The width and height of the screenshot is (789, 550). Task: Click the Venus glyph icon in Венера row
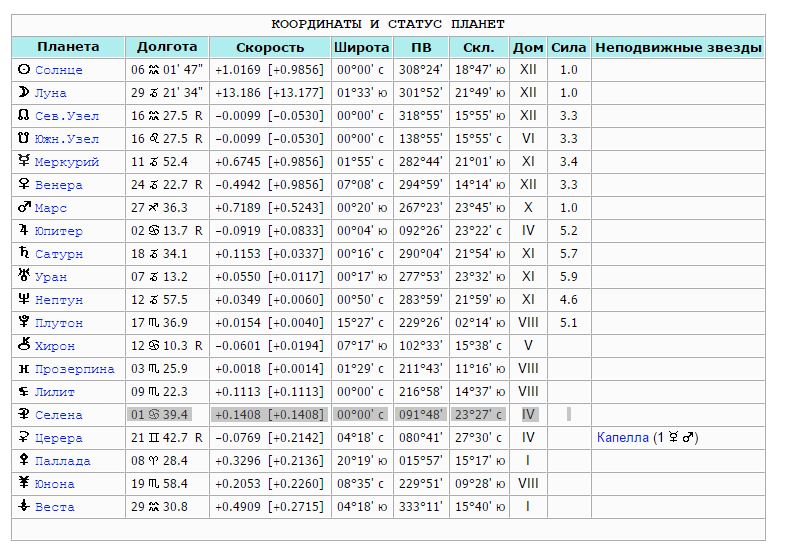[24, 185]
